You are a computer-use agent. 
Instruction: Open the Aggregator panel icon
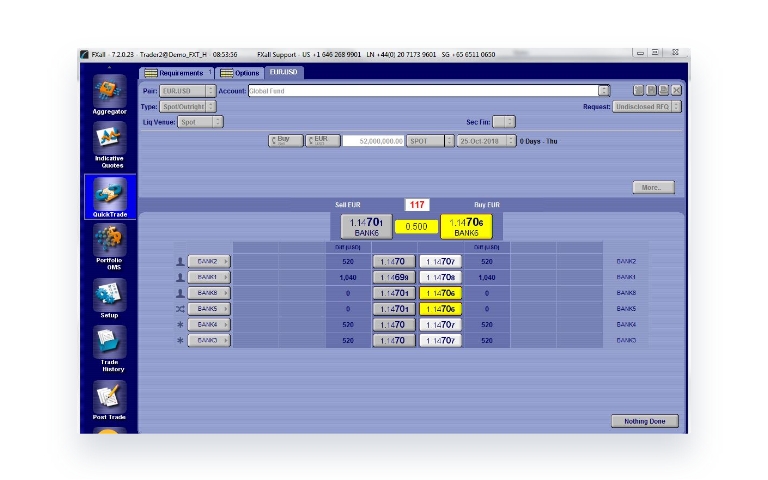tap(110, 91)
